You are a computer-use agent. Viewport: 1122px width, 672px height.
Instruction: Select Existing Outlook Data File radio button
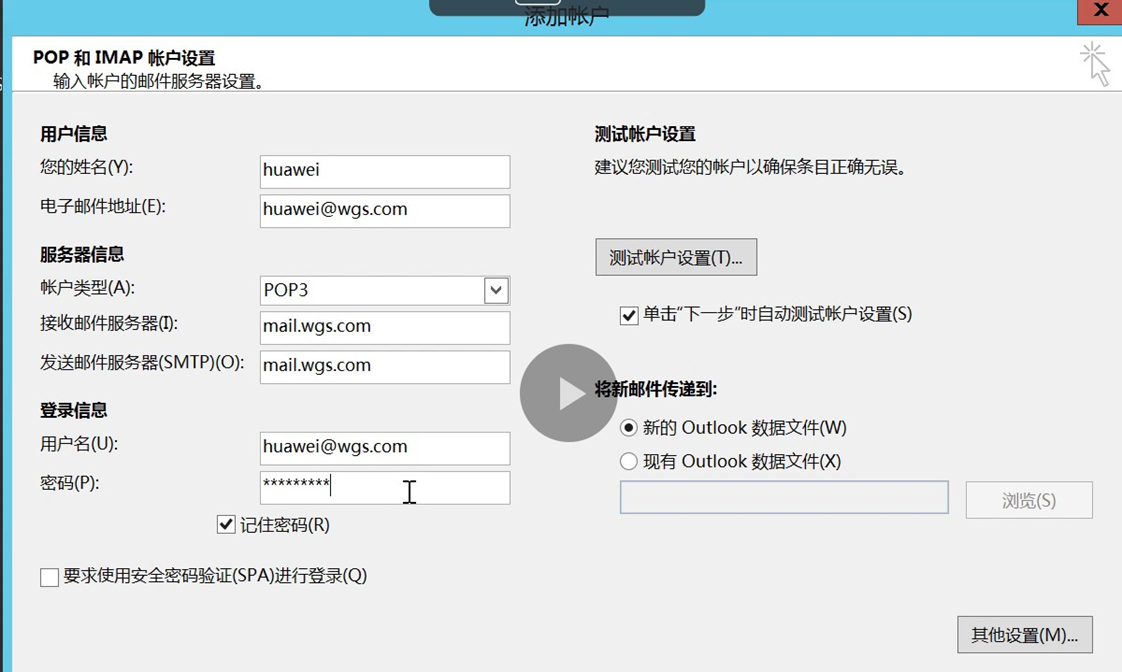[x=628, y=461]
